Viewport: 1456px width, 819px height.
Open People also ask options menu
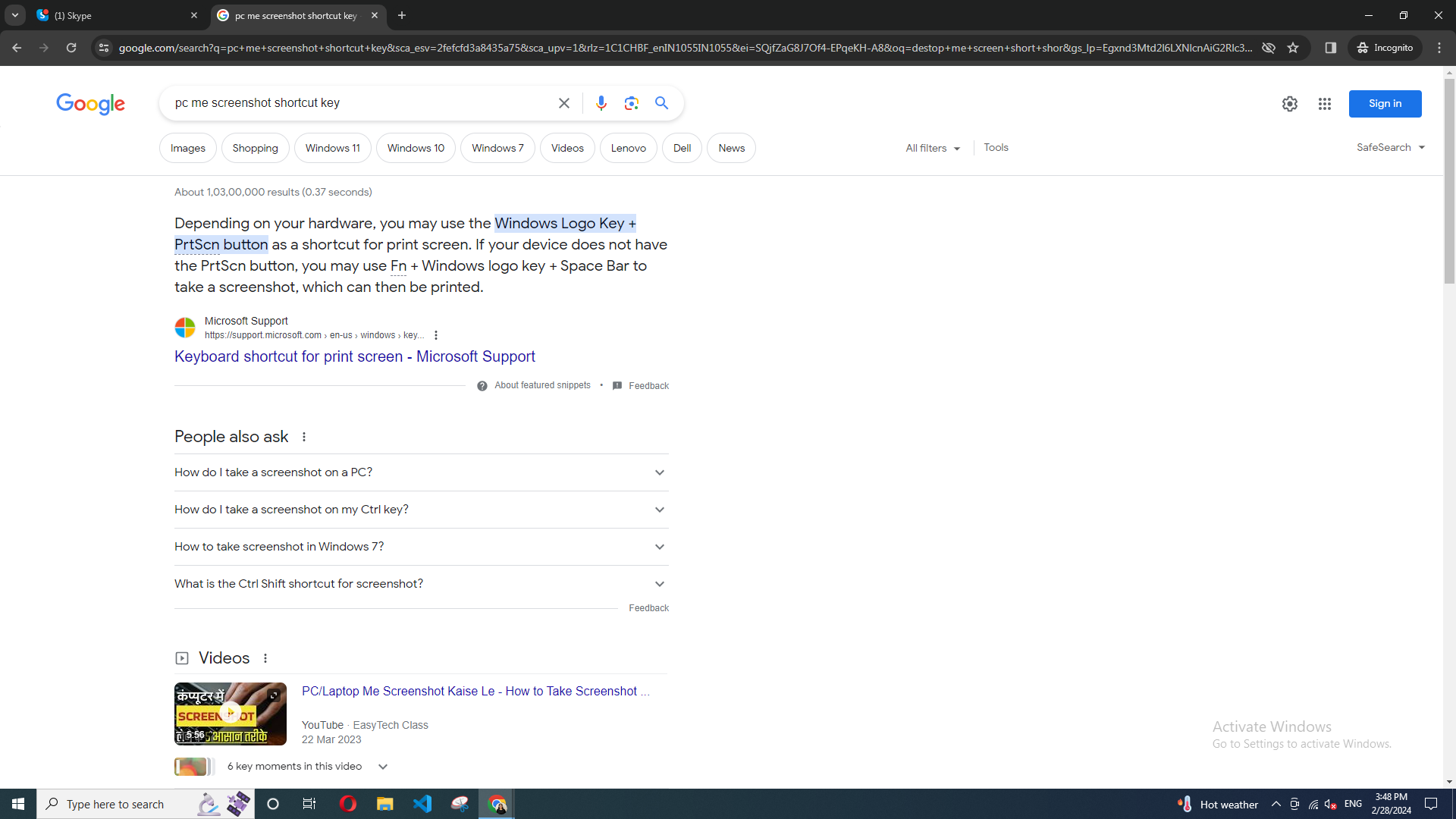(x=304, y=437)
